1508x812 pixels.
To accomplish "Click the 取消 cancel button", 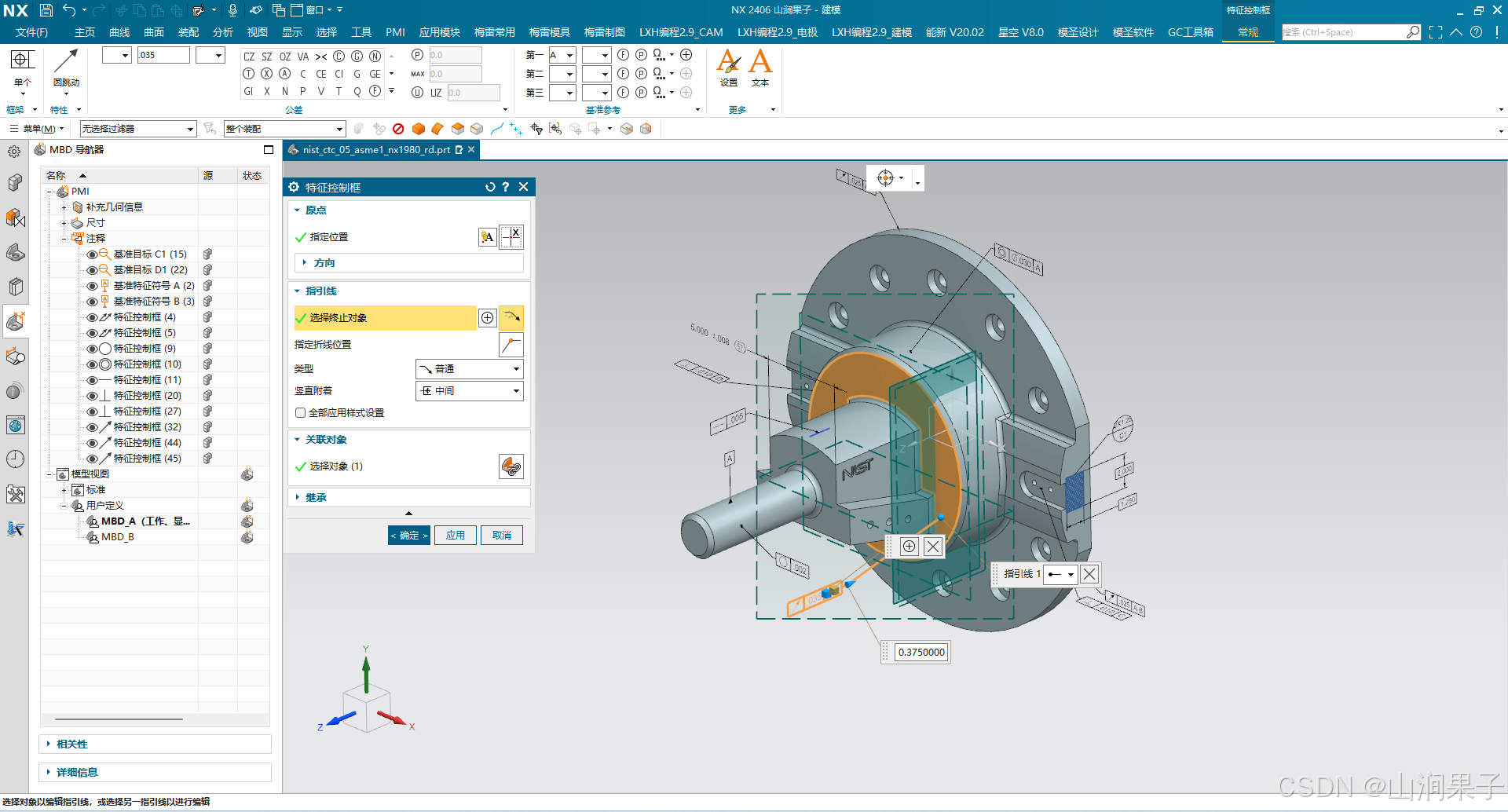I will click(x=502, y=536).
